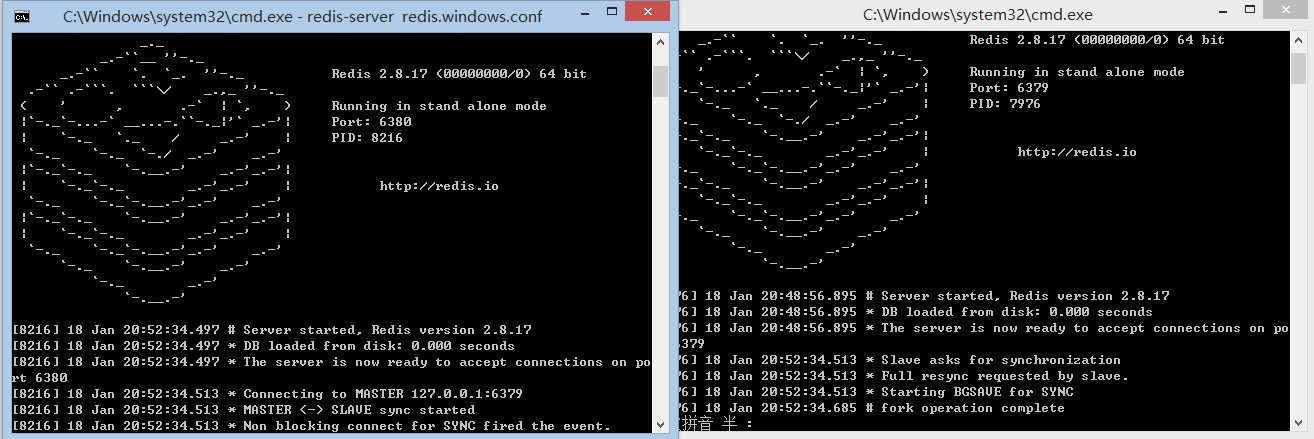The height and width of the screenshot is (439, 1314).
Task: Click the '拼音 半' IME indicator in right window
Action: [x=717, y=425]
